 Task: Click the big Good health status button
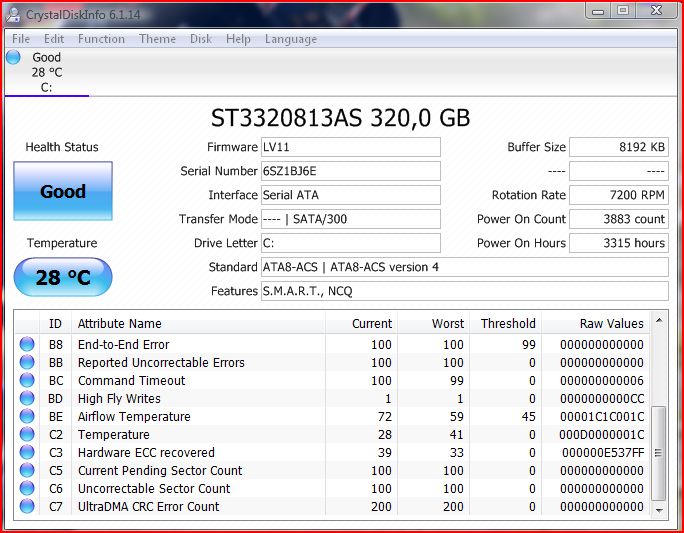(63, 191)
